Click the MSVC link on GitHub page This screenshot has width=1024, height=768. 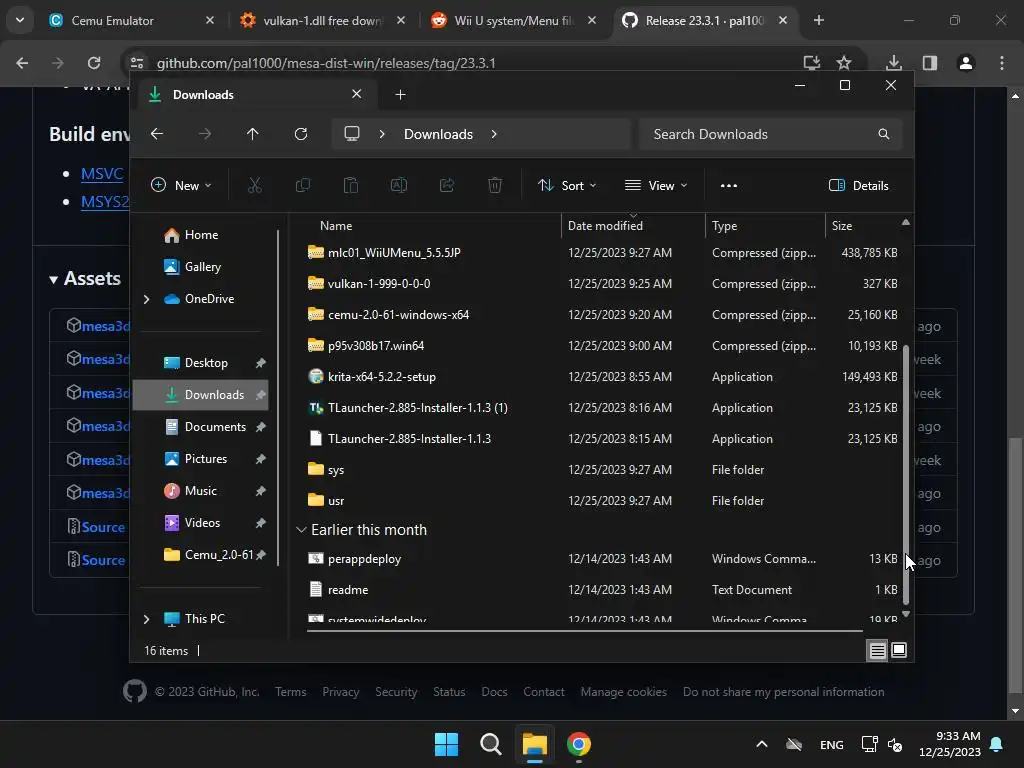click(102, 174)
